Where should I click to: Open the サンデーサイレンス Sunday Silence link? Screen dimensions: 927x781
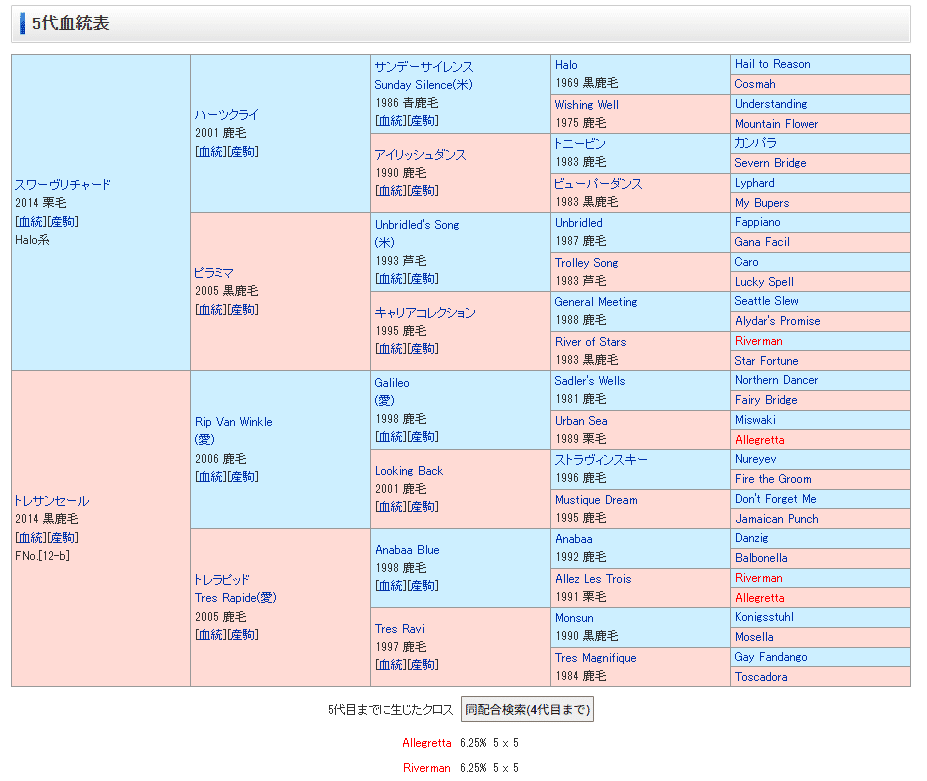coord(423,76)
